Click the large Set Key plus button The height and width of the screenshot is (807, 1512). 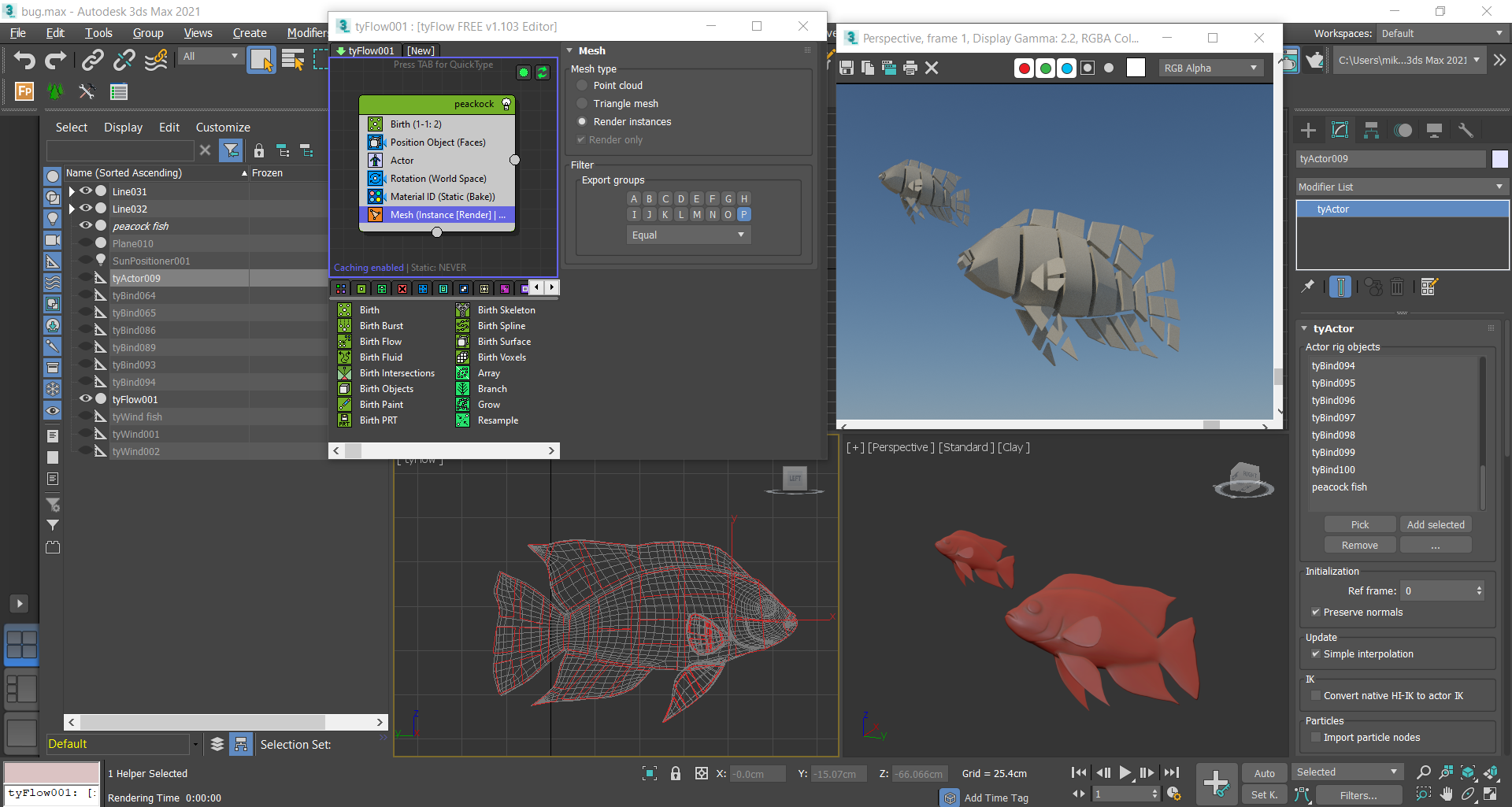(1216, 784)
